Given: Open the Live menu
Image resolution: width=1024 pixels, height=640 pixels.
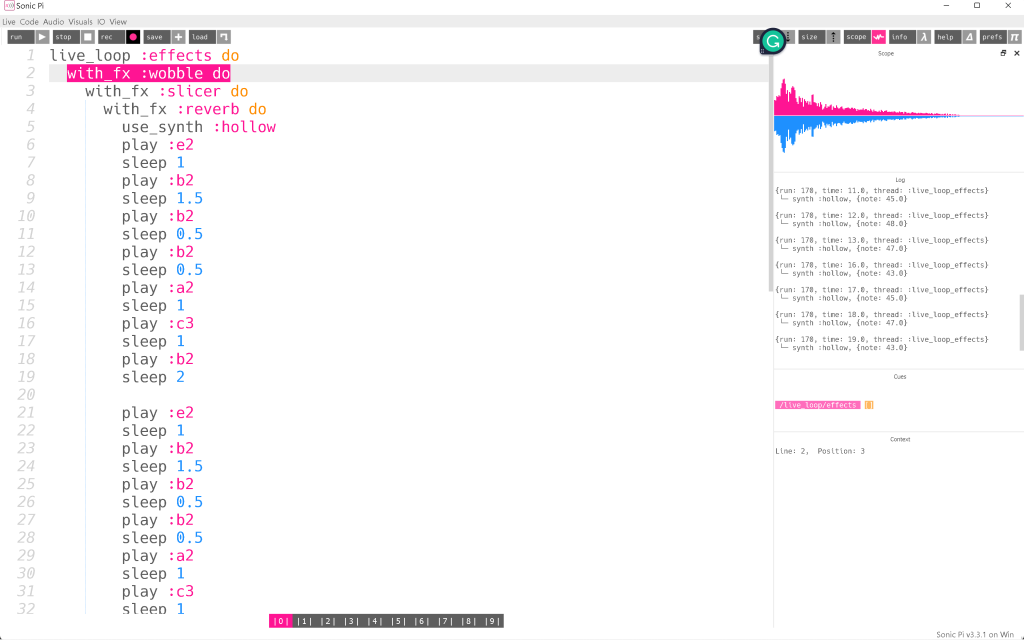Looking at the screenshot, I should pos(9,22).
